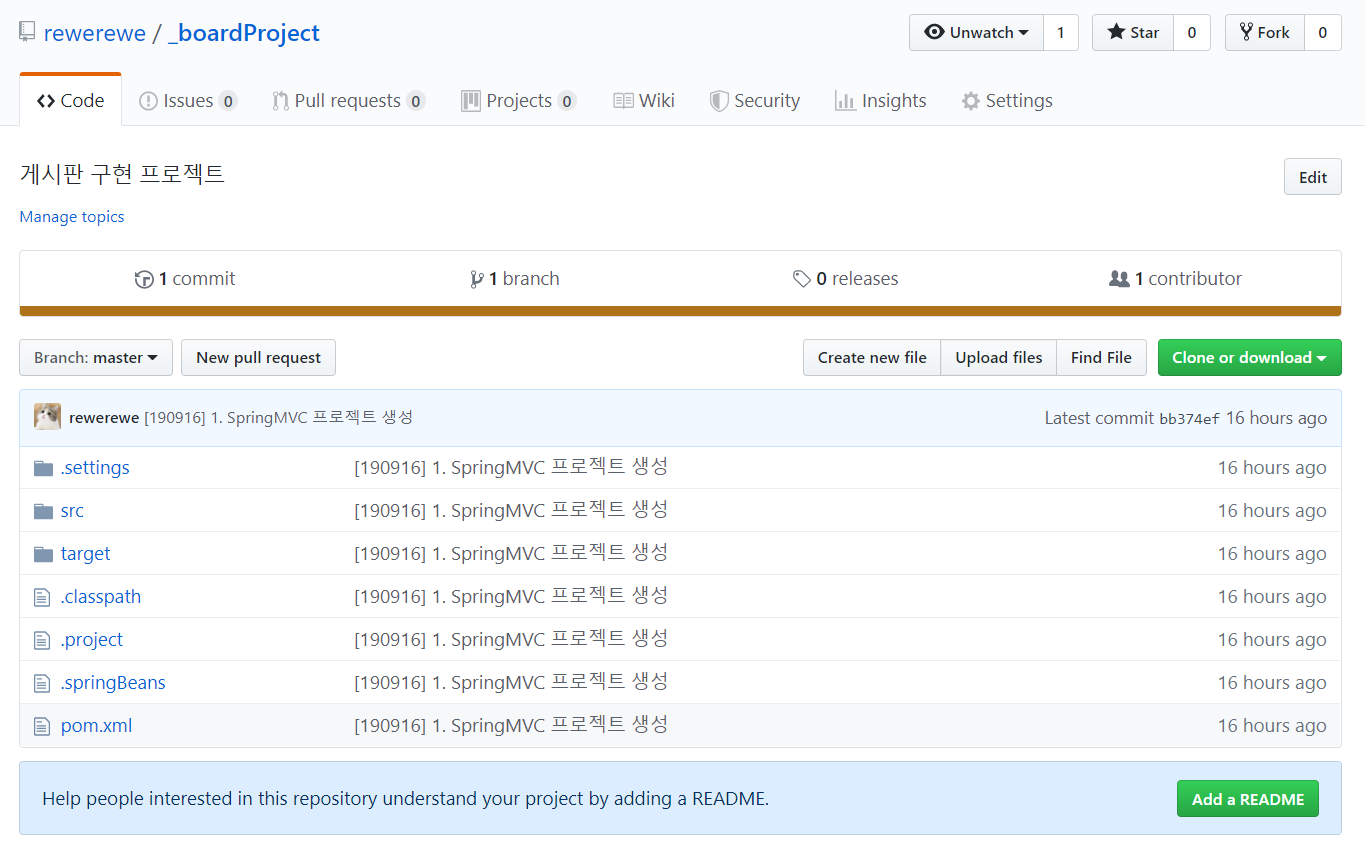Click the language color bar
1365x859 pixels.
pos(680,311)
